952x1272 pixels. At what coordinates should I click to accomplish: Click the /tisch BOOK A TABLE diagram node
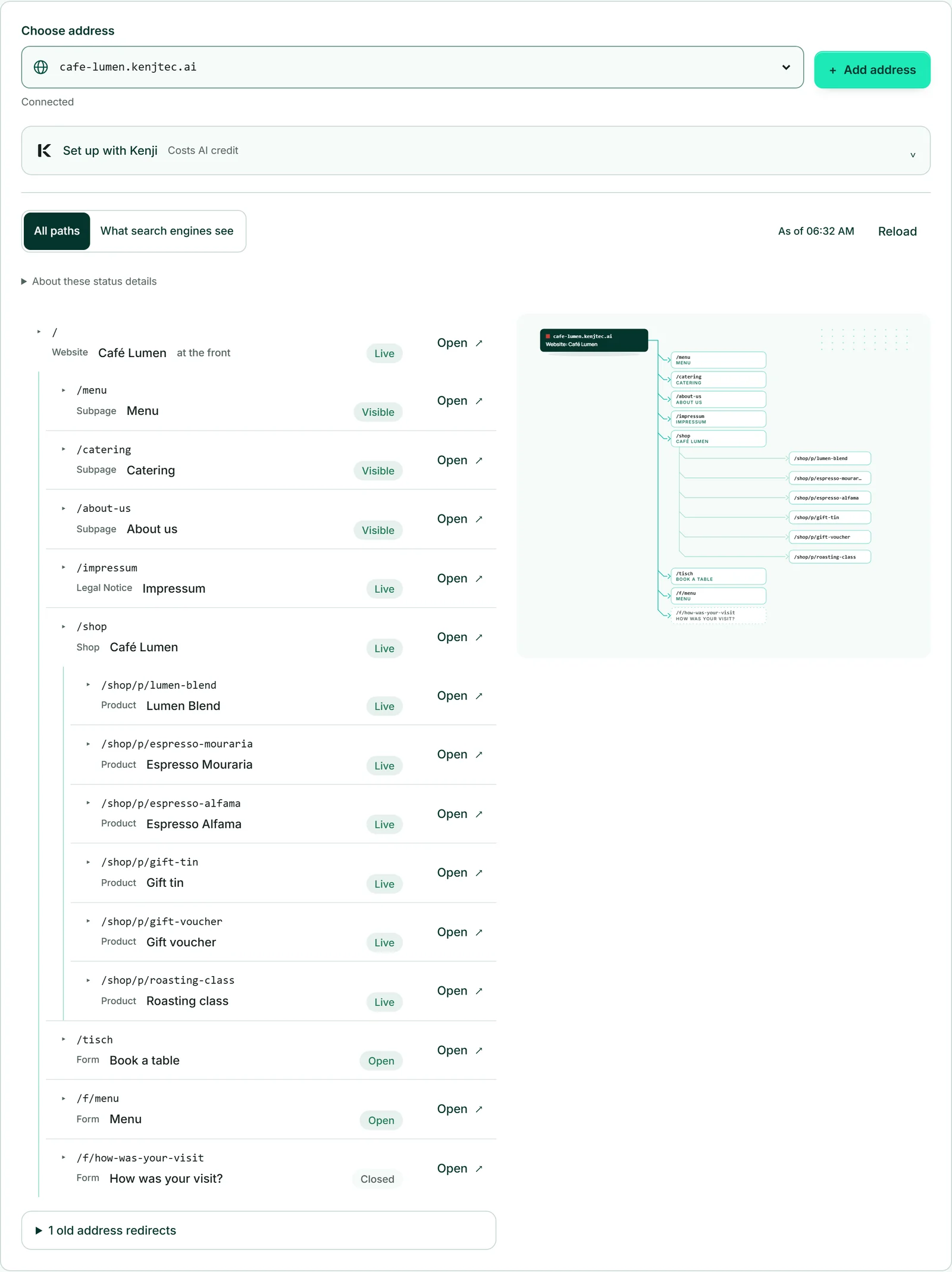tap(718, 576)
